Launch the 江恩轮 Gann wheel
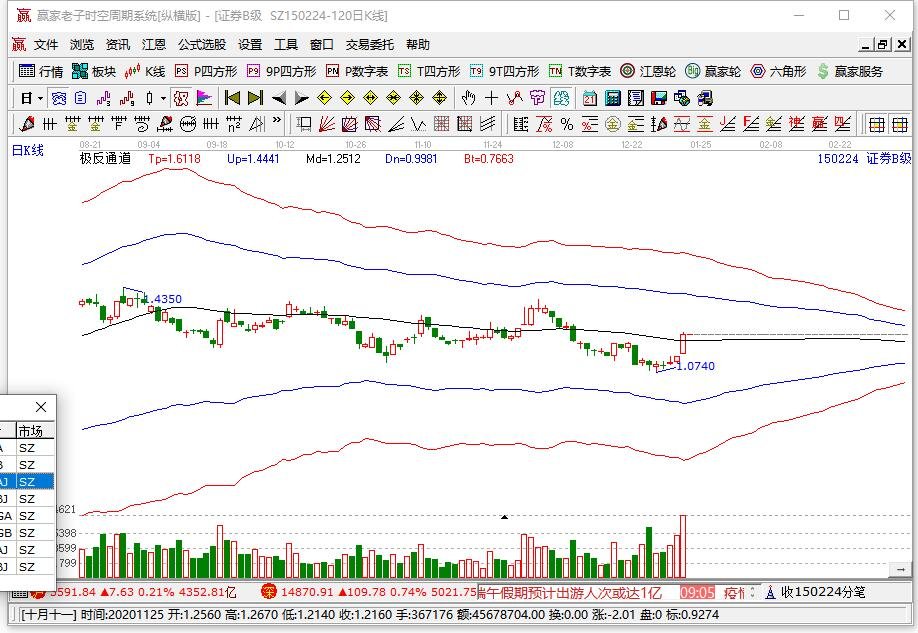This screenshot has width=918, height=633. [648, 71]
